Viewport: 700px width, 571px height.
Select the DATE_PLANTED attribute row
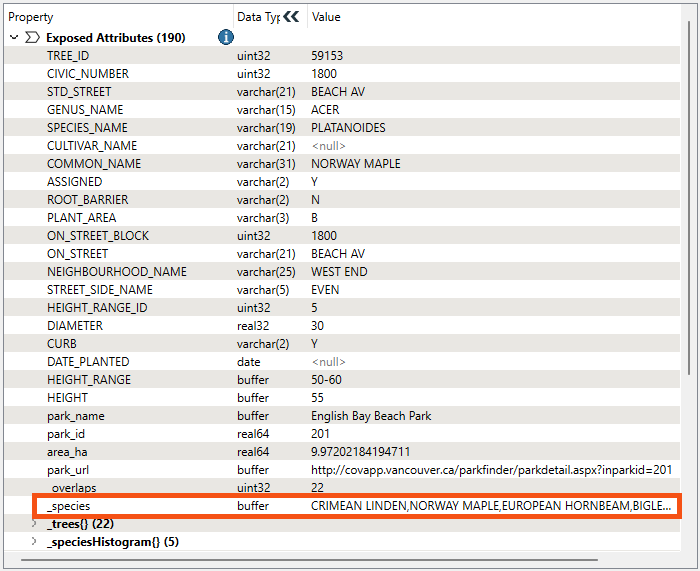click(x=88, y=362)
